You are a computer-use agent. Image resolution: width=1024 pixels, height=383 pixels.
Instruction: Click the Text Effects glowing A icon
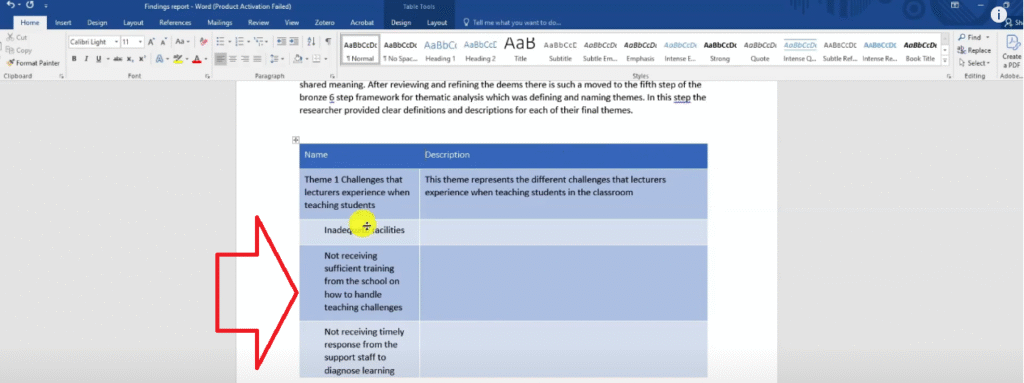[159, 59]
